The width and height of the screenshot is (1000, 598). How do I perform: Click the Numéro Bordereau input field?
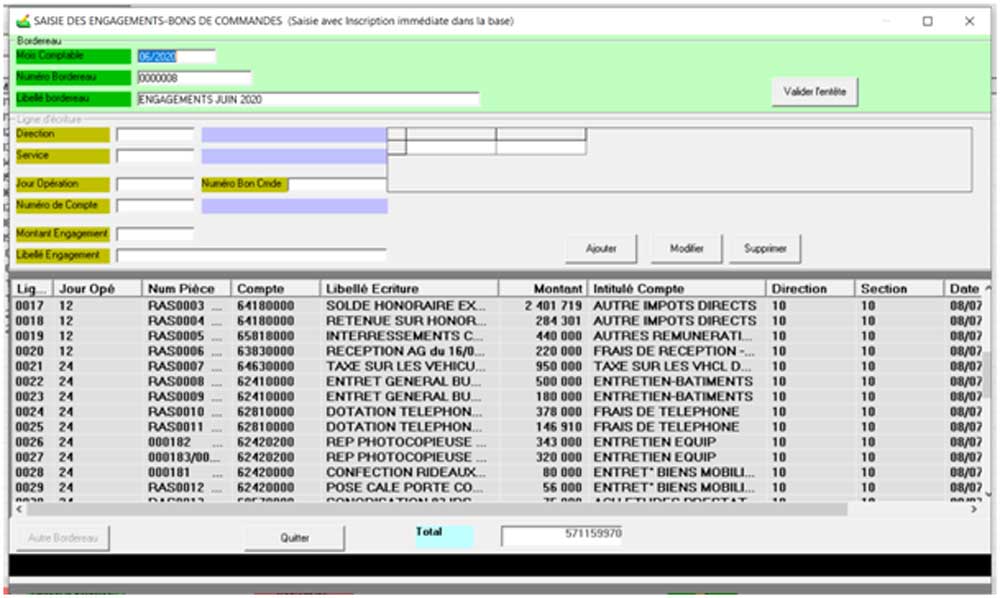tap(194, 78)
